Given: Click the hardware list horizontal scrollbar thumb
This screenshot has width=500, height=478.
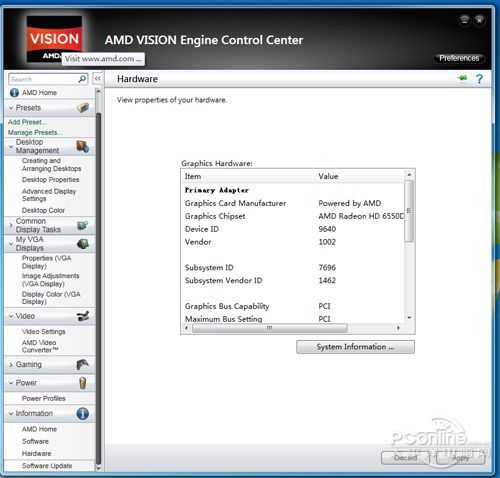Looking at the screenshot, I should (270, 328).
